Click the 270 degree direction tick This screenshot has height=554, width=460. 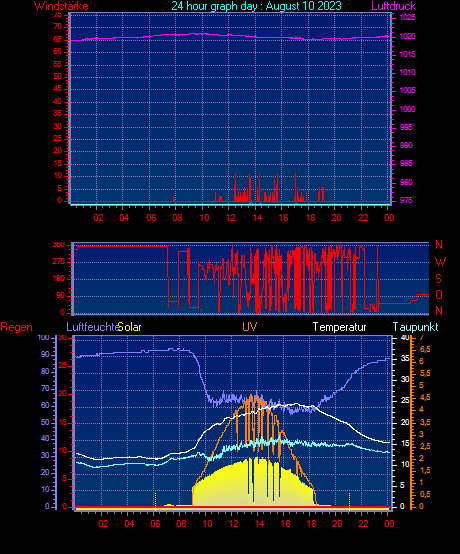59,262
